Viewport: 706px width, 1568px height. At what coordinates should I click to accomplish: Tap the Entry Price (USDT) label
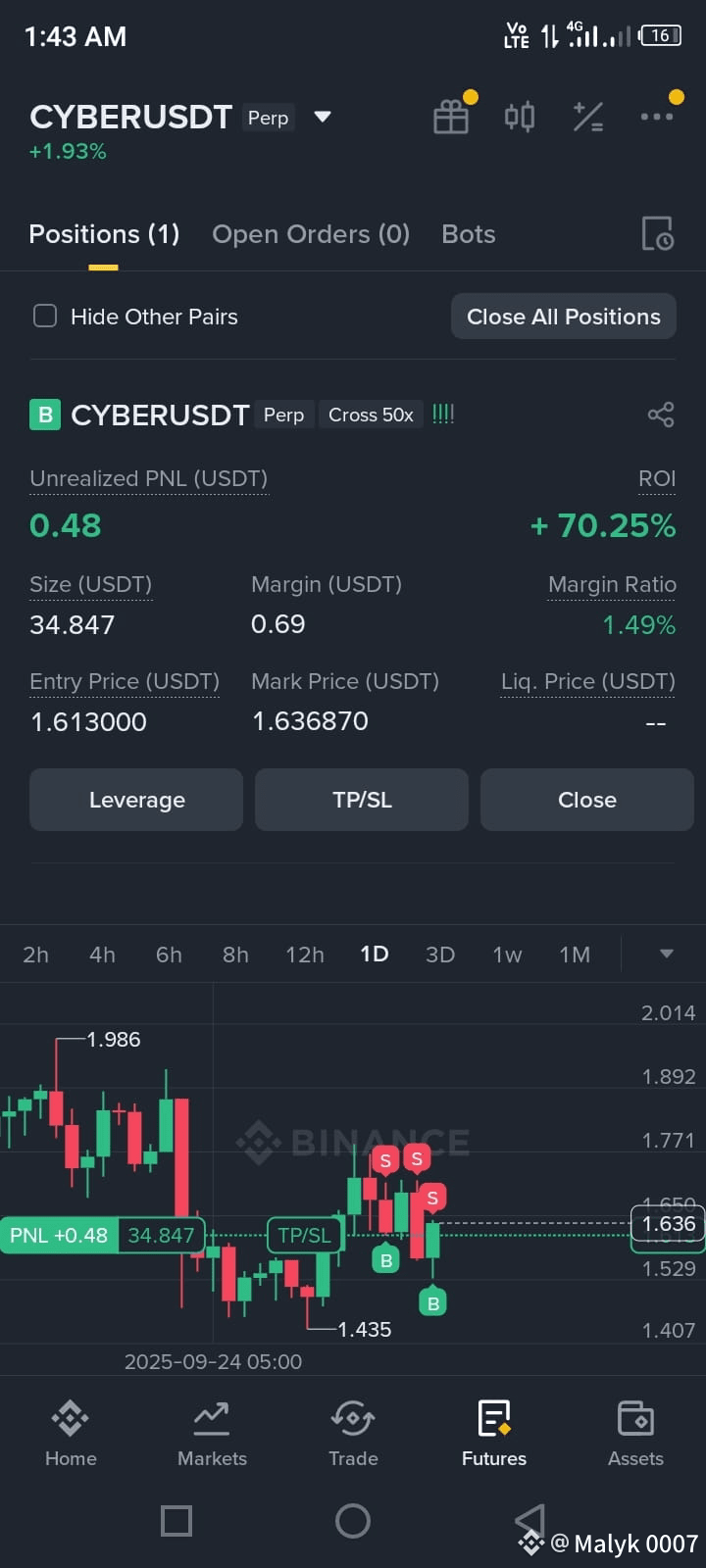[x=125, y=681]
